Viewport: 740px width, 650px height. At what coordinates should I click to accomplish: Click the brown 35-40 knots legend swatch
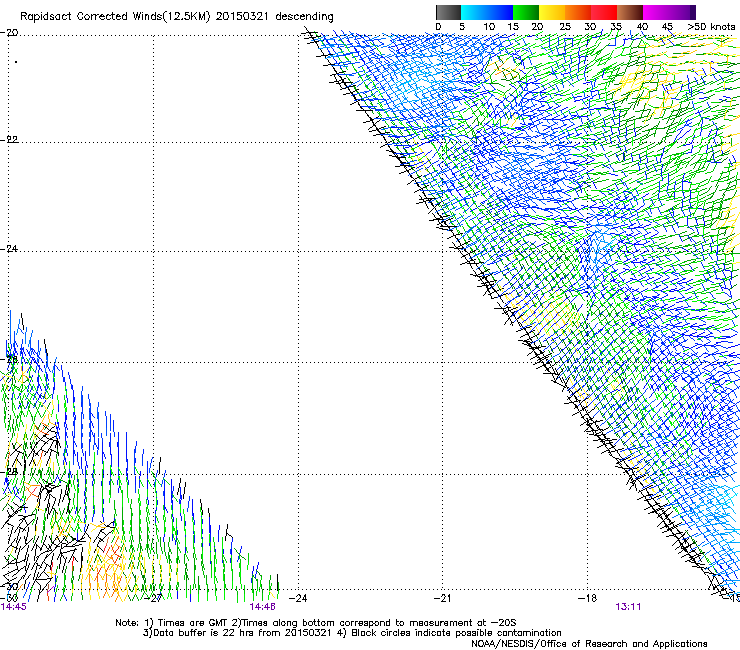(x=630, y=12)
